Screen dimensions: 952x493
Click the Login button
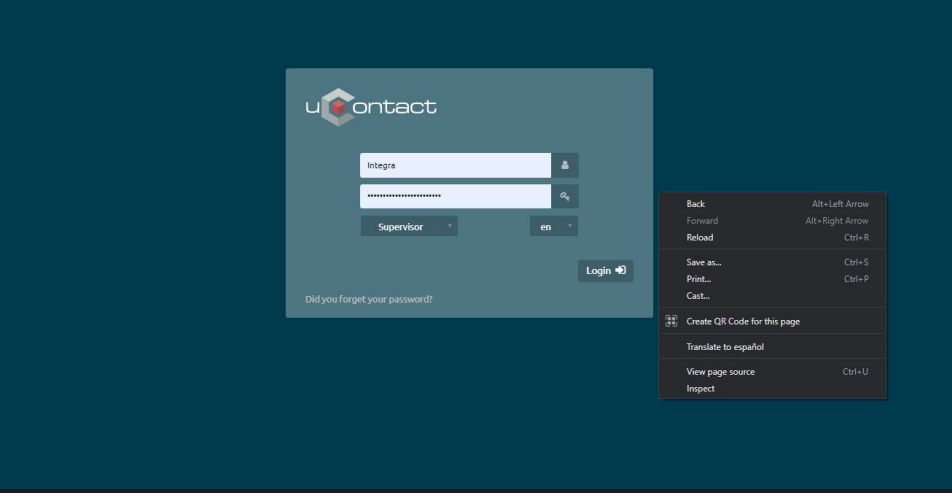point(605,271)
